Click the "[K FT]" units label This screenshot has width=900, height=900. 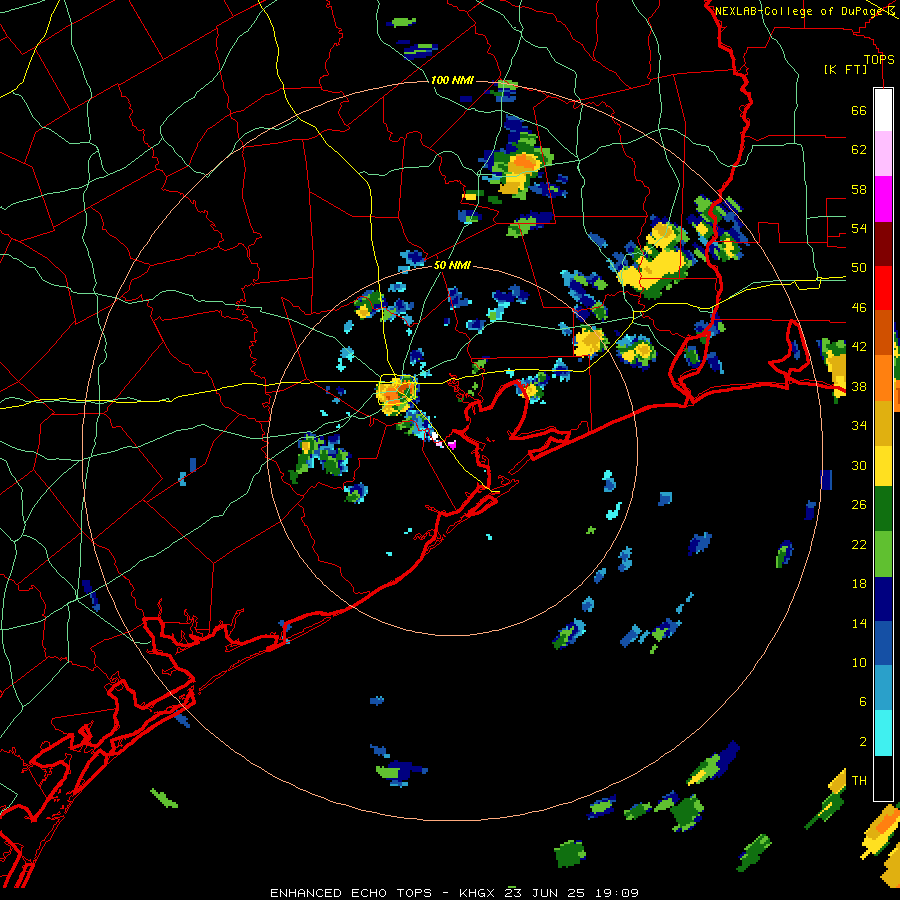coord(845,70)
